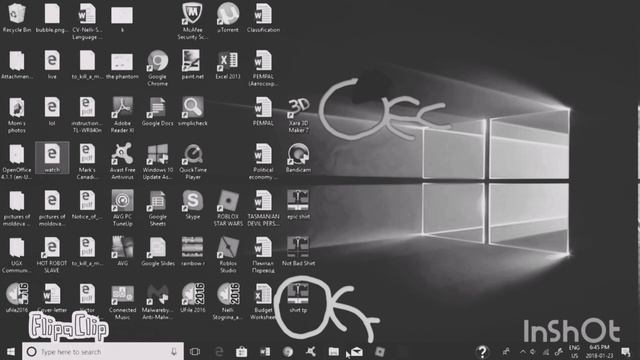Screen dimensions: 640x360
Task: Select the Mom's photos folder
Action: pyautogui.click(x=17, y=115)
